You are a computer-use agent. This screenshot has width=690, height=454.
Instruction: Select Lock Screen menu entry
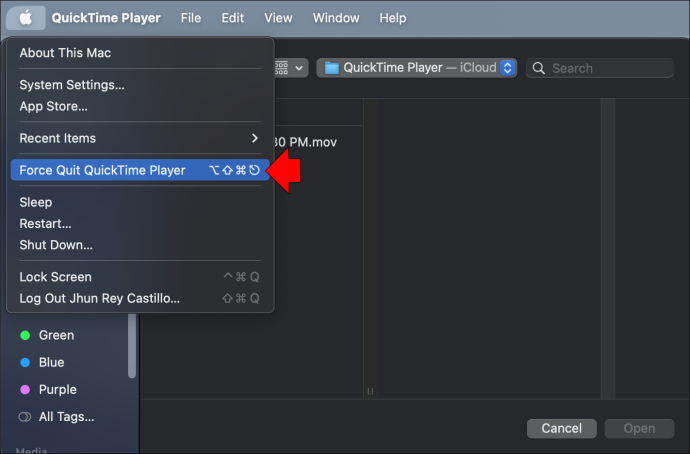coord(140,277)
